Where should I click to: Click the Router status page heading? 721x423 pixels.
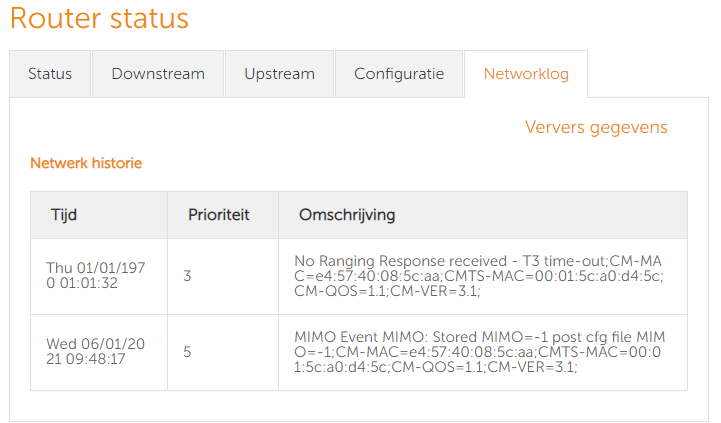tap(99, 19)
